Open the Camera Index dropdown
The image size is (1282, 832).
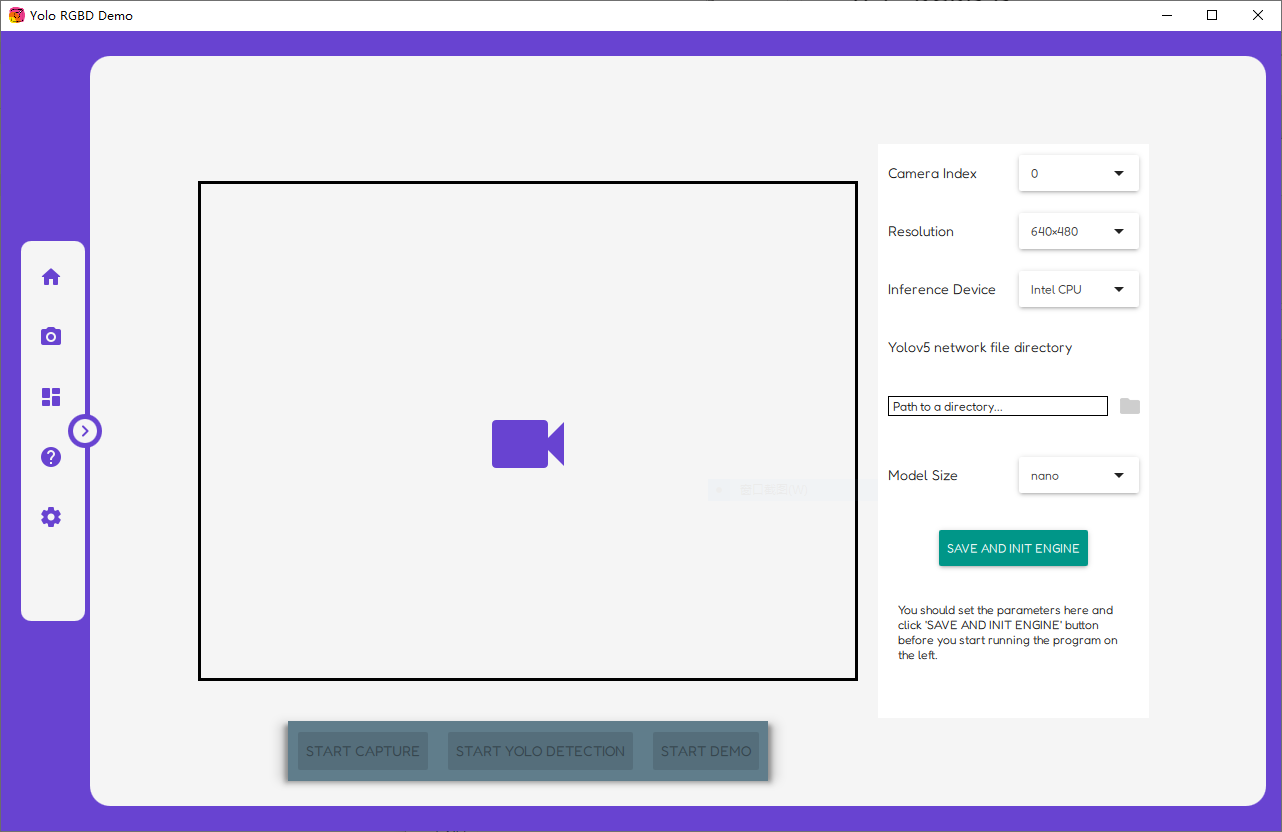pos(1078,173)
